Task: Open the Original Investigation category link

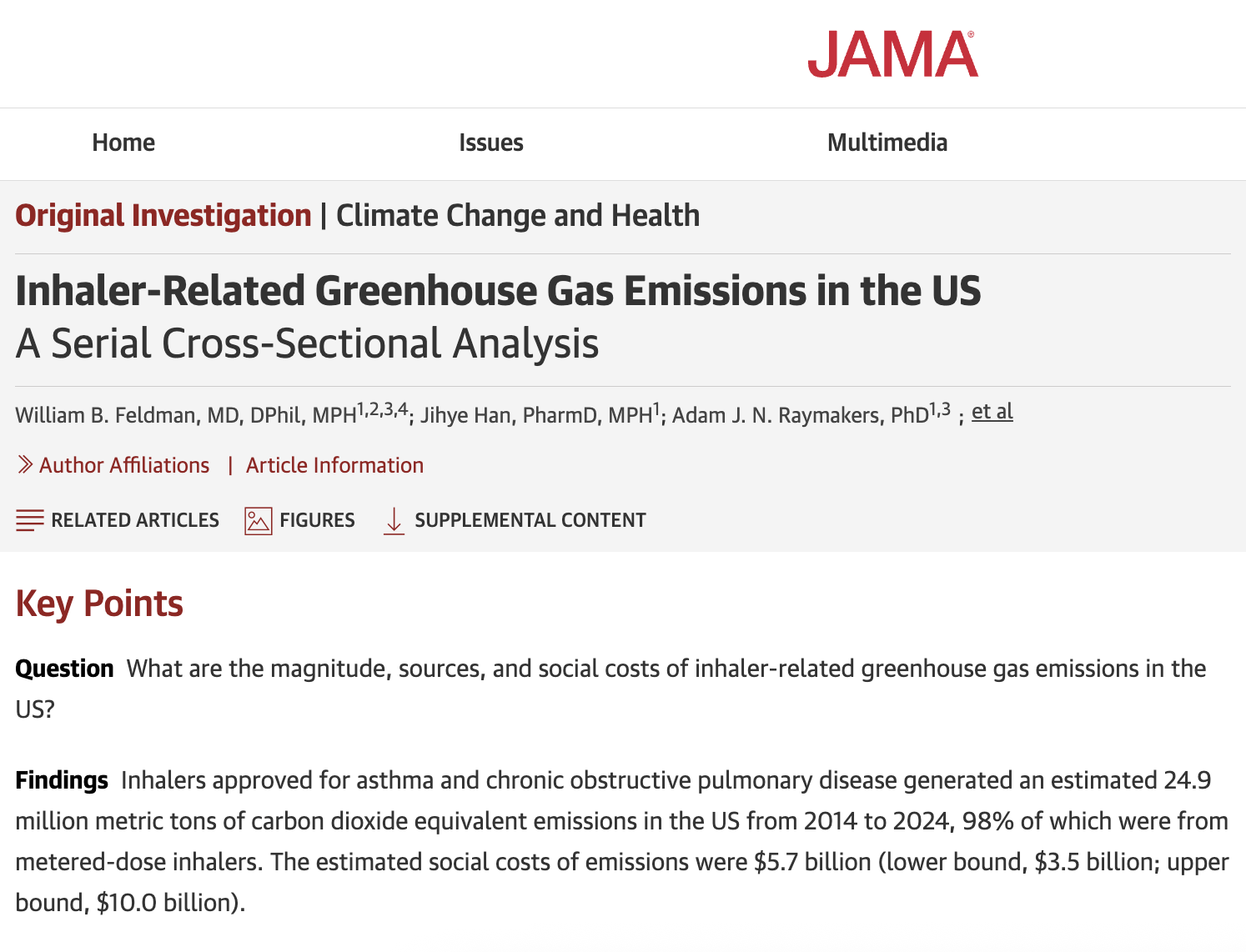Action: (163, 215)
